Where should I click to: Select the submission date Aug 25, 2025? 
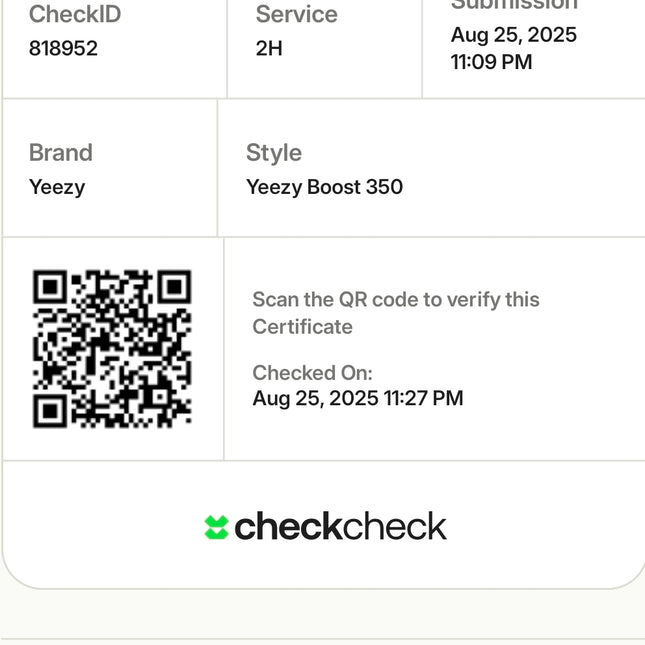click(x=514, y=35)
